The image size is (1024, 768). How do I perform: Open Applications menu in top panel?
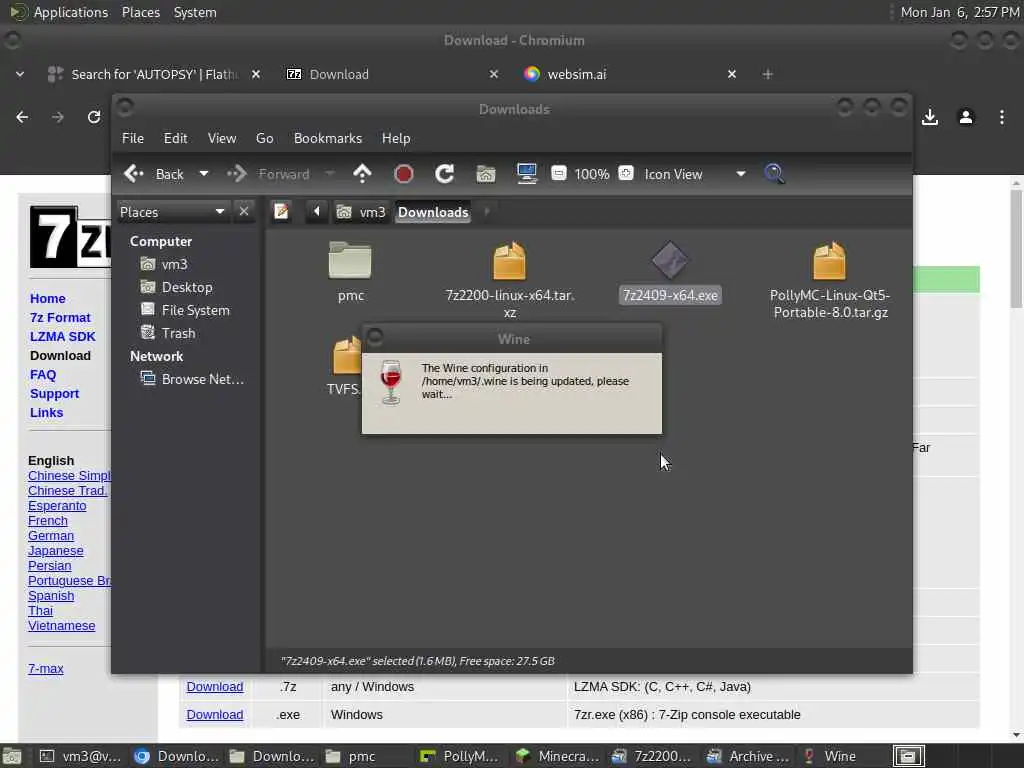click(71, 12)
